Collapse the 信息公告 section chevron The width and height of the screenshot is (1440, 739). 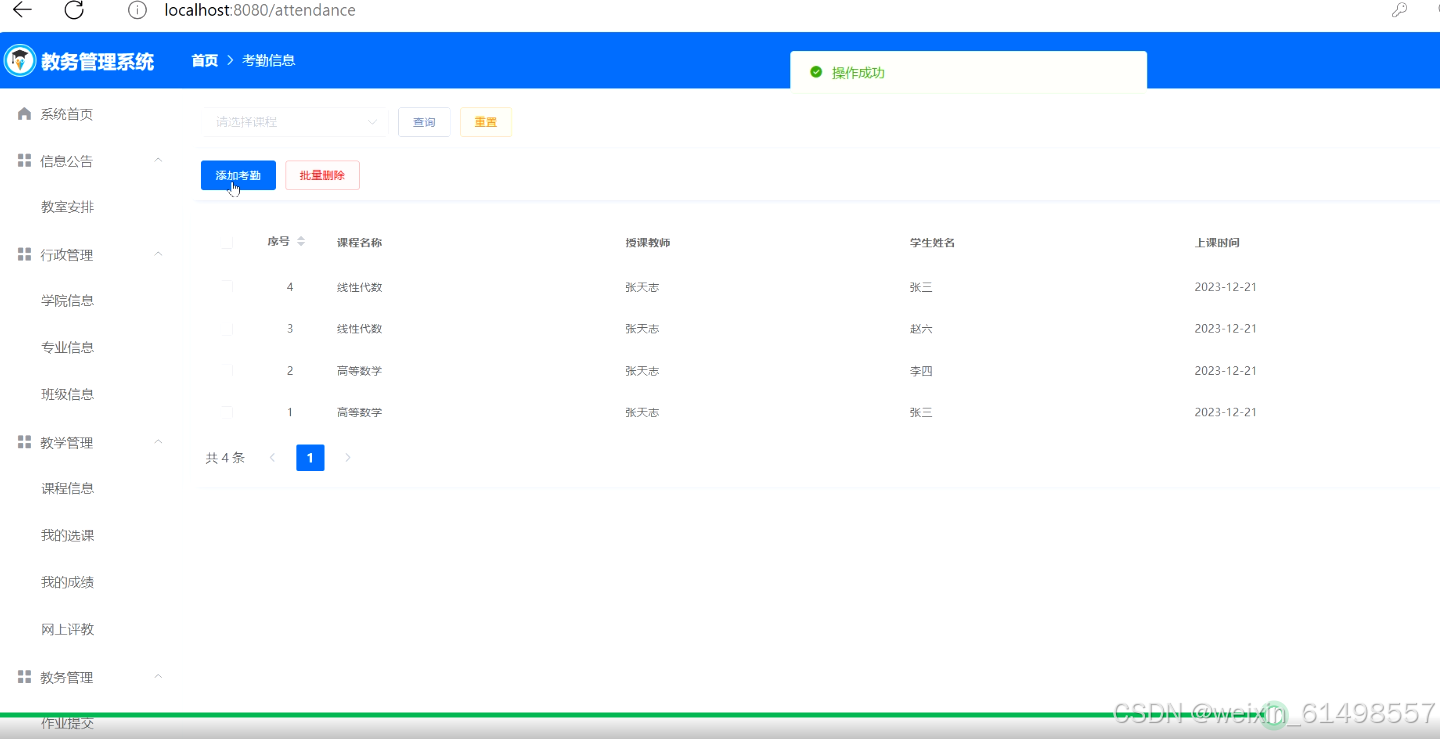(158, 159)
